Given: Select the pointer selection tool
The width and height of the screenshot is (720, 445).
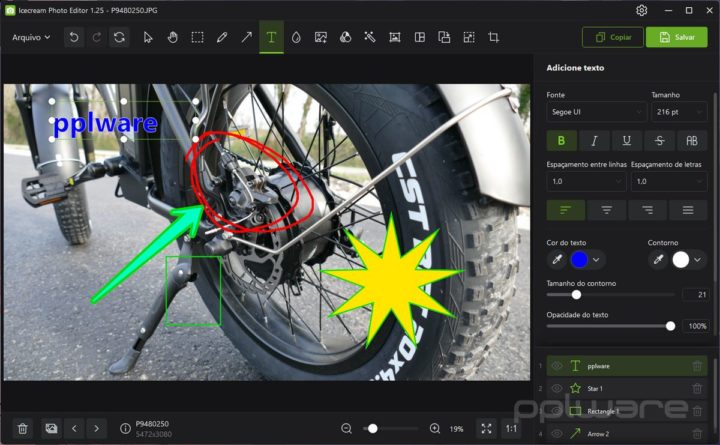Looking at the screenshot, I should (147, 37).
